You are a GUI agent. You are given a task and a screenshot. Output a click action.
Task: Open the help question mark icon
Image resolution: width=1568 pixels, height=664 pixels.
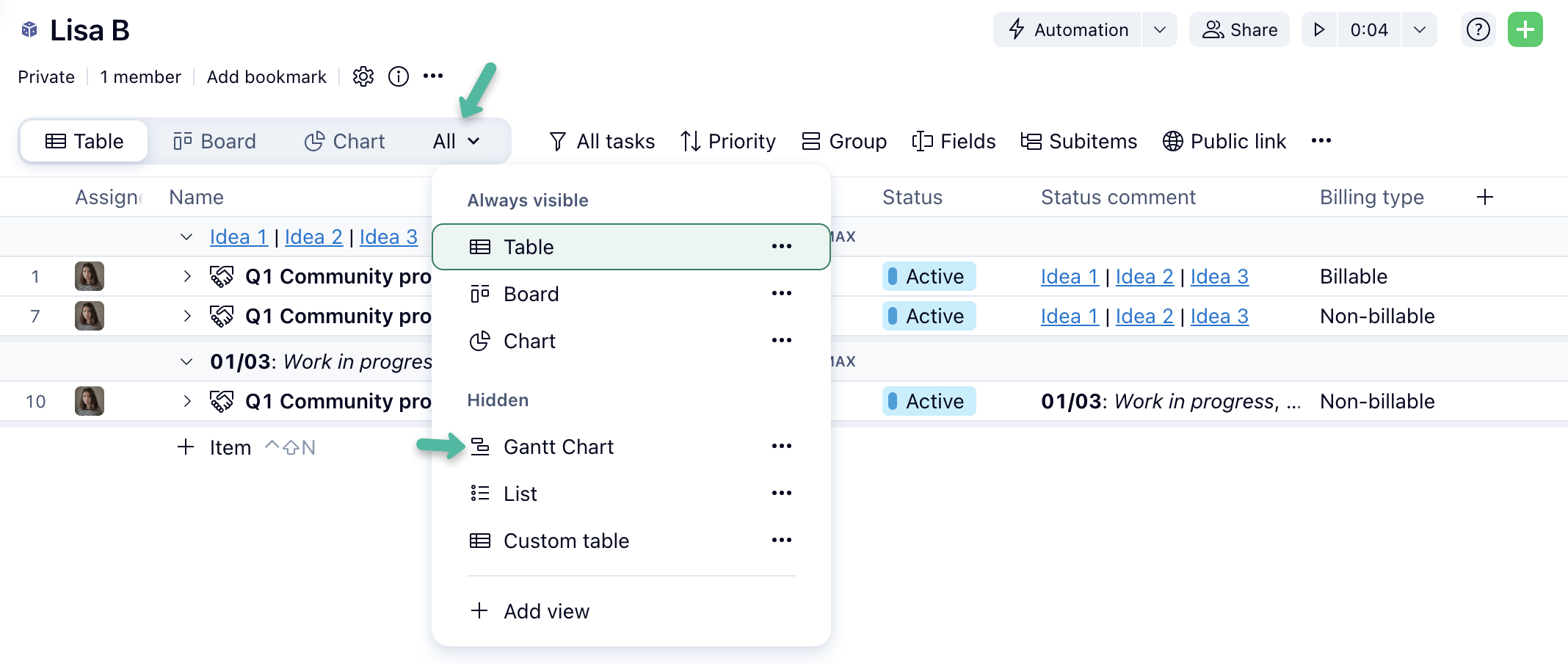pyautogui.click(x=1478, y=29)
